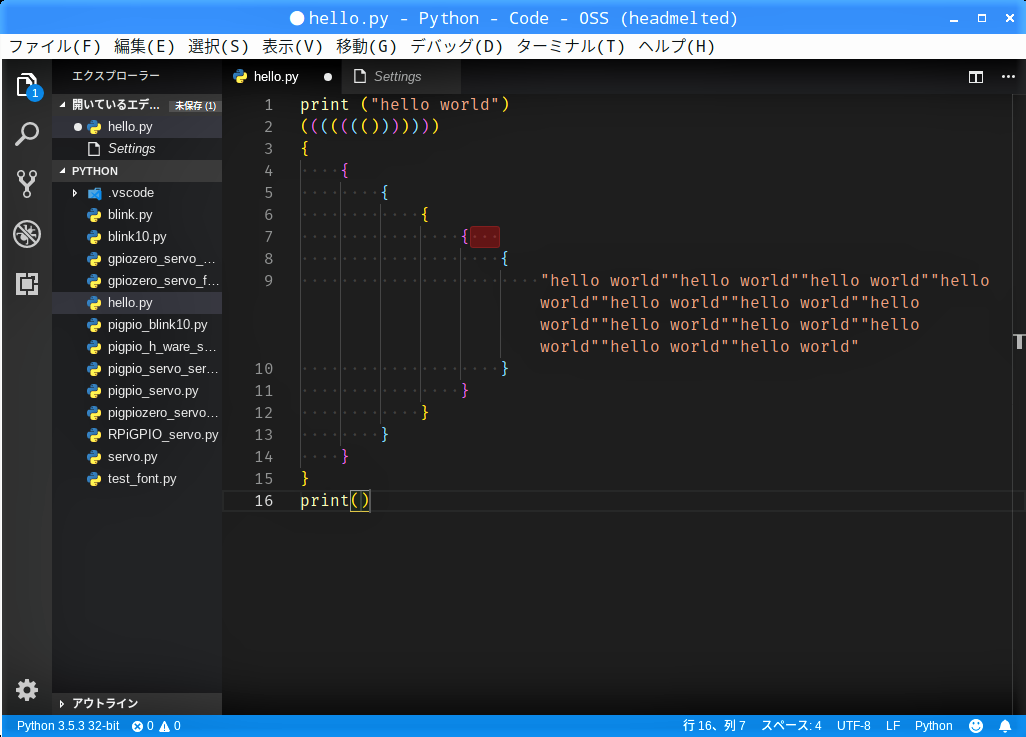Click the Settings file icon in open editors

94,149
